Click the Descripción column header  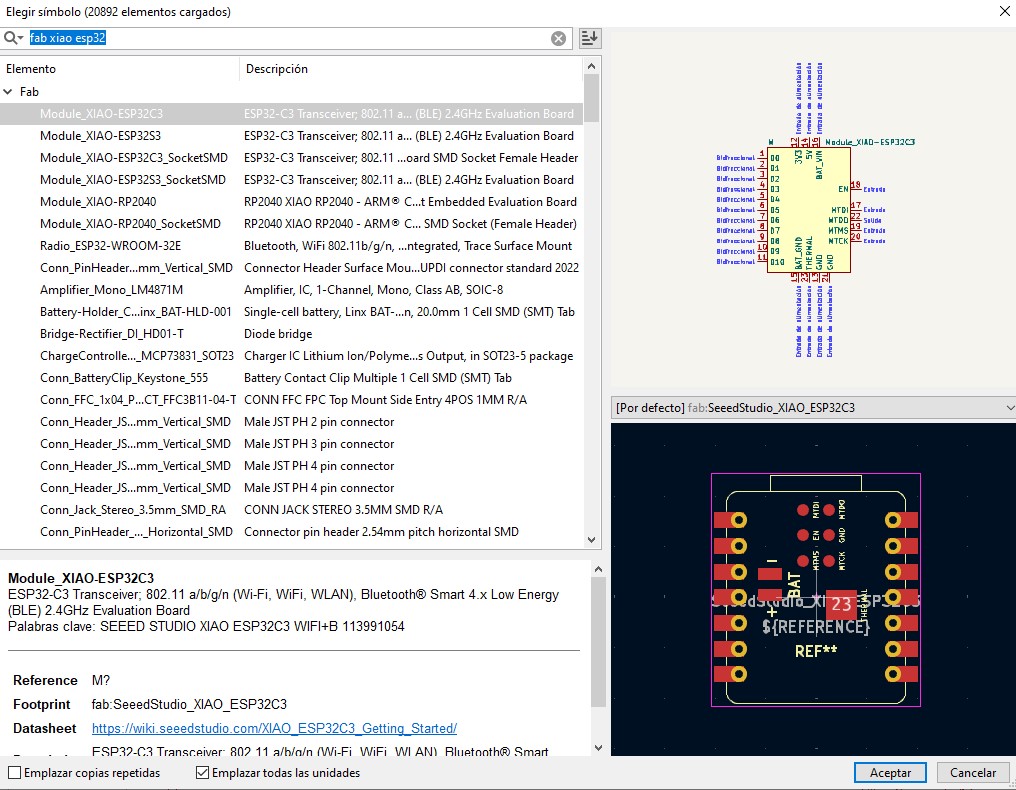coord(411,69)
